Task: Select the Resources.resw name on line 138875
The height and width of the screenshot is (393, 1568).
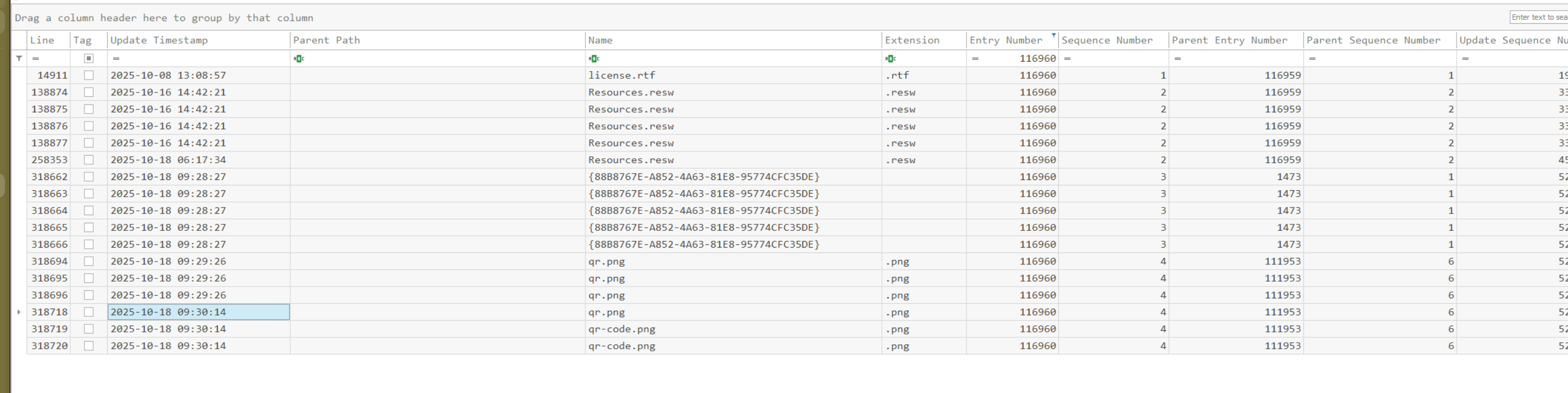Action: pos(734,110)
